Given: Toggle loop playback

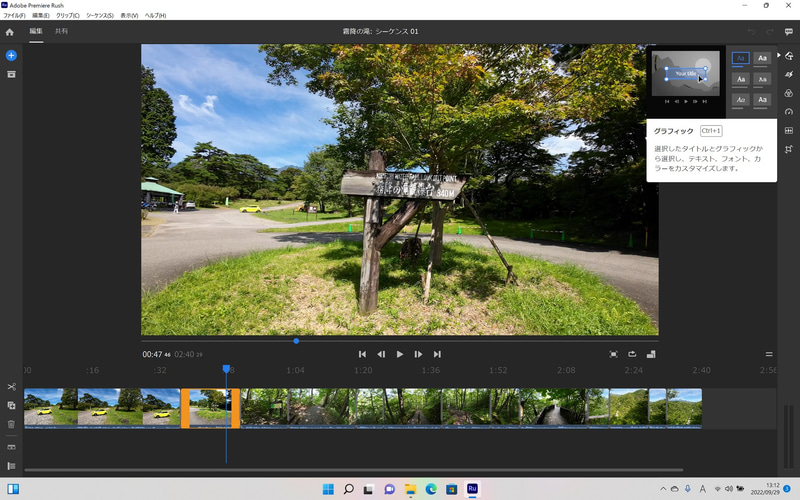Looking at the screenshot, I should pos(632,354).
